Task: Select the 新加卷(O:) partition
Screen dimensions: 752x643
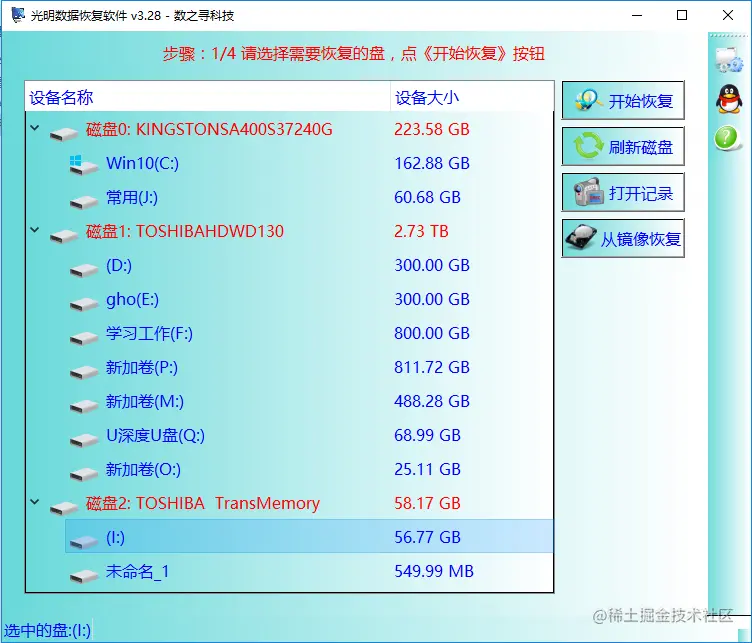Action: (x=143, y=469)
